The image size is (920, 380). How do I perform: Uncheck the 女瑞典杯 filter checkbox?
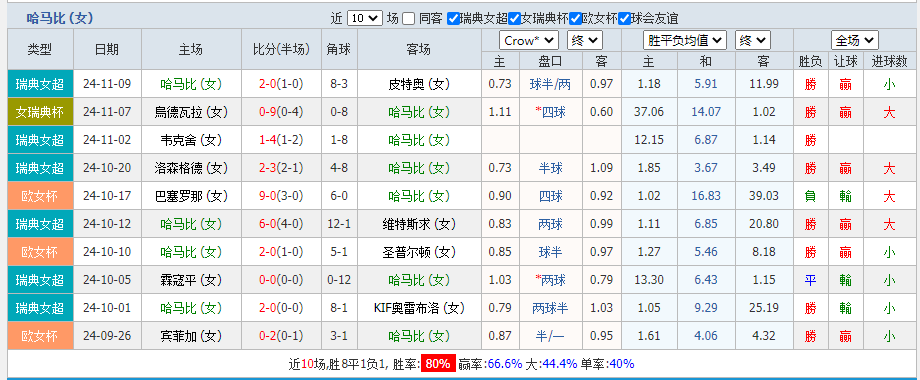point(515,18)
